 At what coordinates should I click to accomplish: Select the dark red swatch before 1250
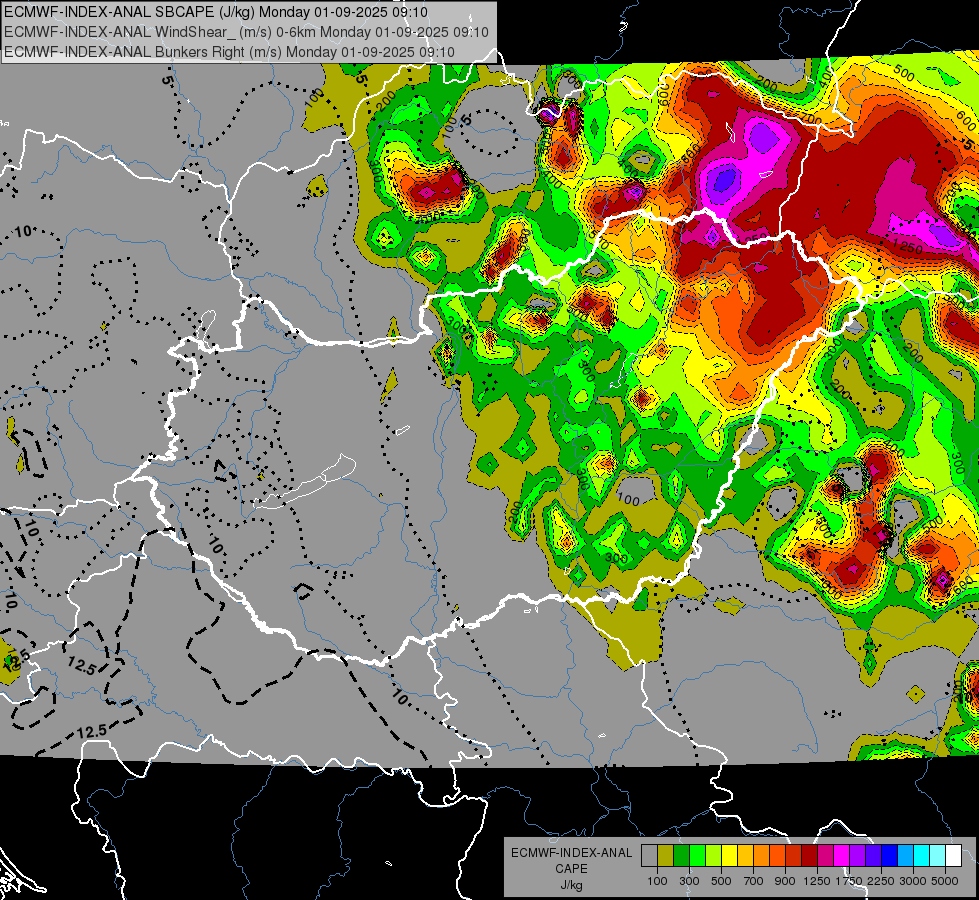809,855
